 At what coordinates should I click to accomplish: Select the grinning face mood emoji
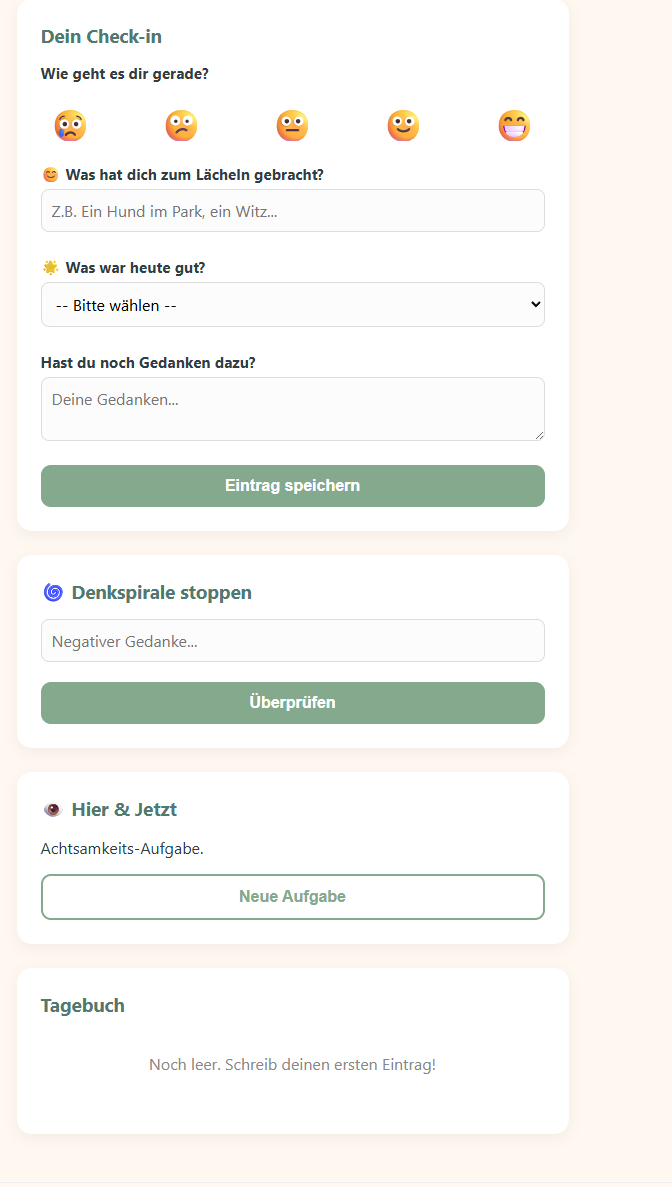point(514,125)
